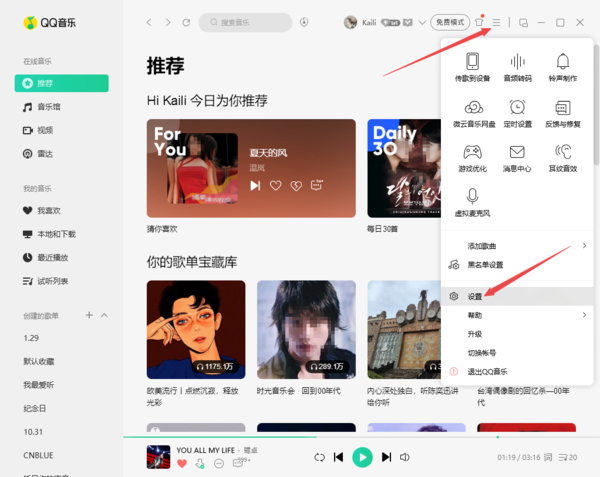Screen dimensions: 600x477
Task: Open 定时设置 timer settings
Action: point(517,114)
